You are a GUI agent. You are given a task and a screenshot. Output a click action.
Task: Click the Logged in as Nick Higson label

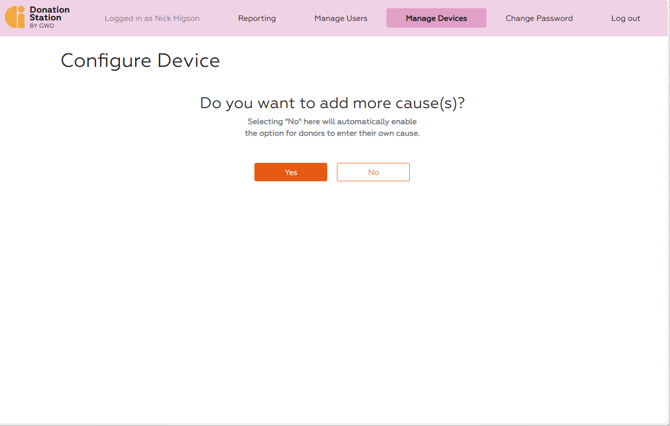coord(152,18)
